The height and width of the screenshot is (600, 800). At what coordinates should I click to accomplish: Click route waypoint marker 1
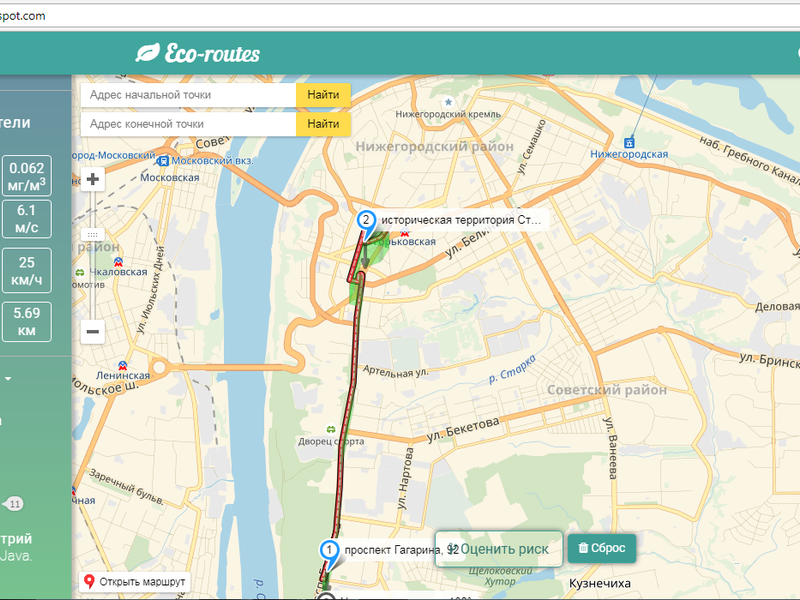click(328, 551)
